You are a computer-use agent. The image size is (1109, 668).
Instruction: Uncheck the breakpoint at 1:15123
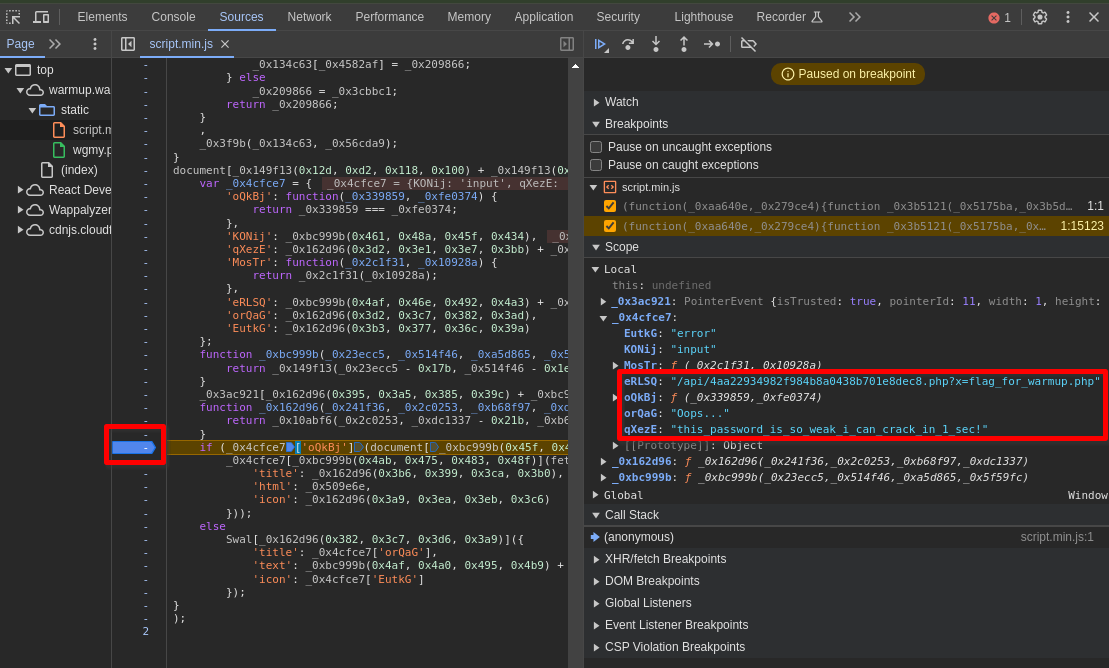point(610,226)
